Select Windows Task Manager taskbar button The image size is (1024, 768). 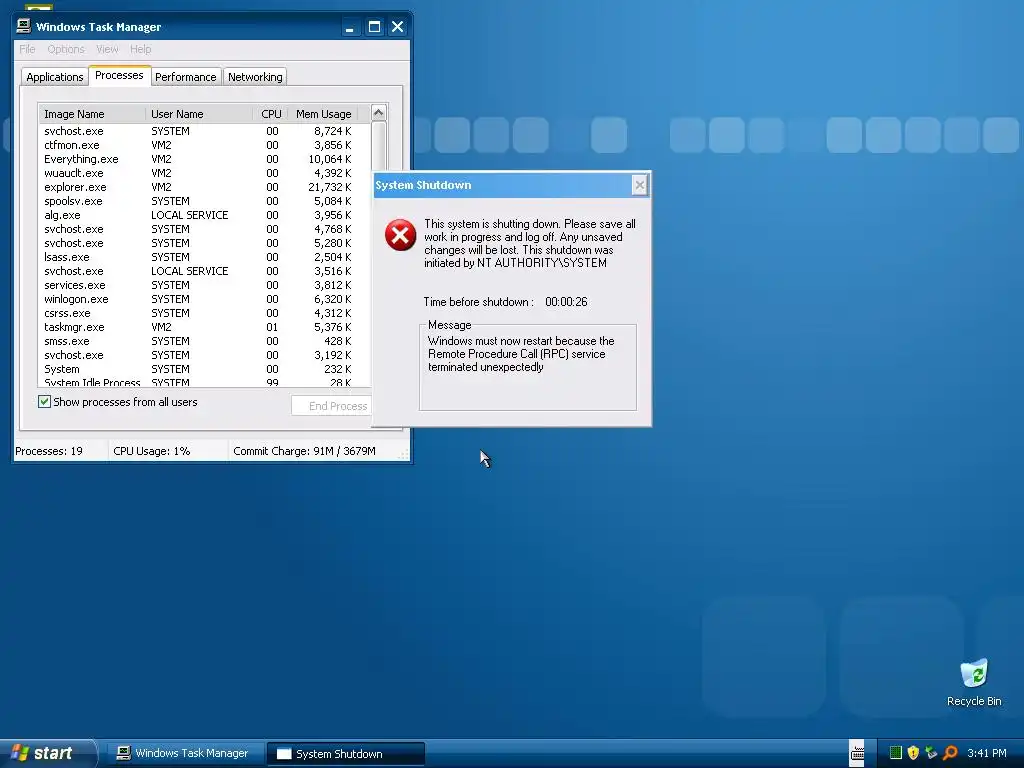pos(185,754)
